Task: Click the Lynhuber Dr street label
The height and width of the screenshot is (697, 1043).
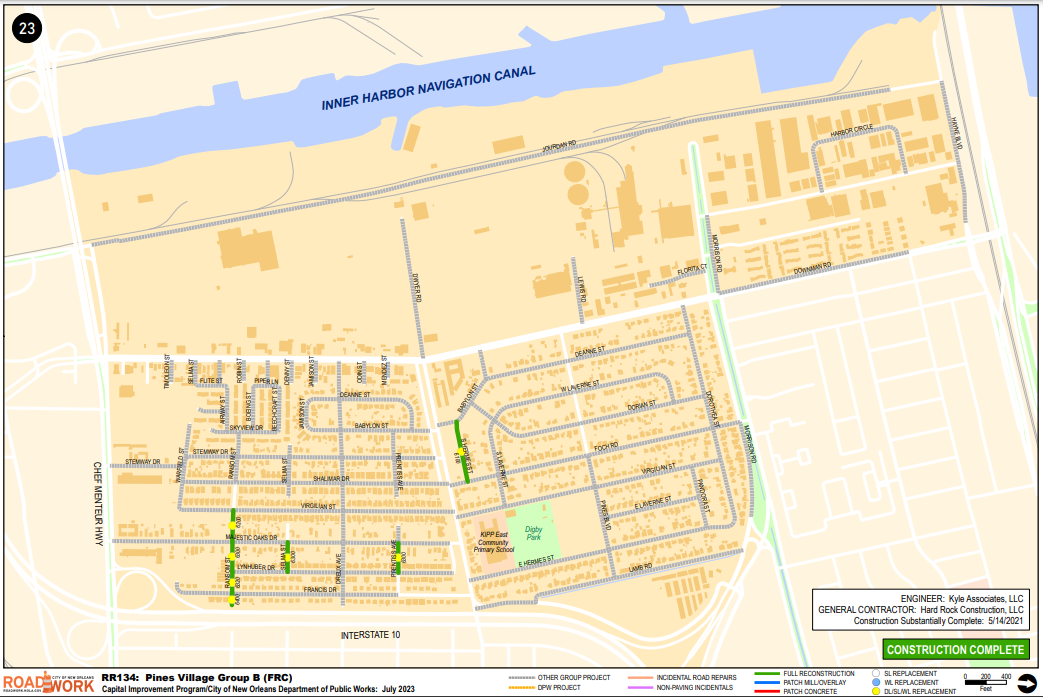Action: (256, 567)
